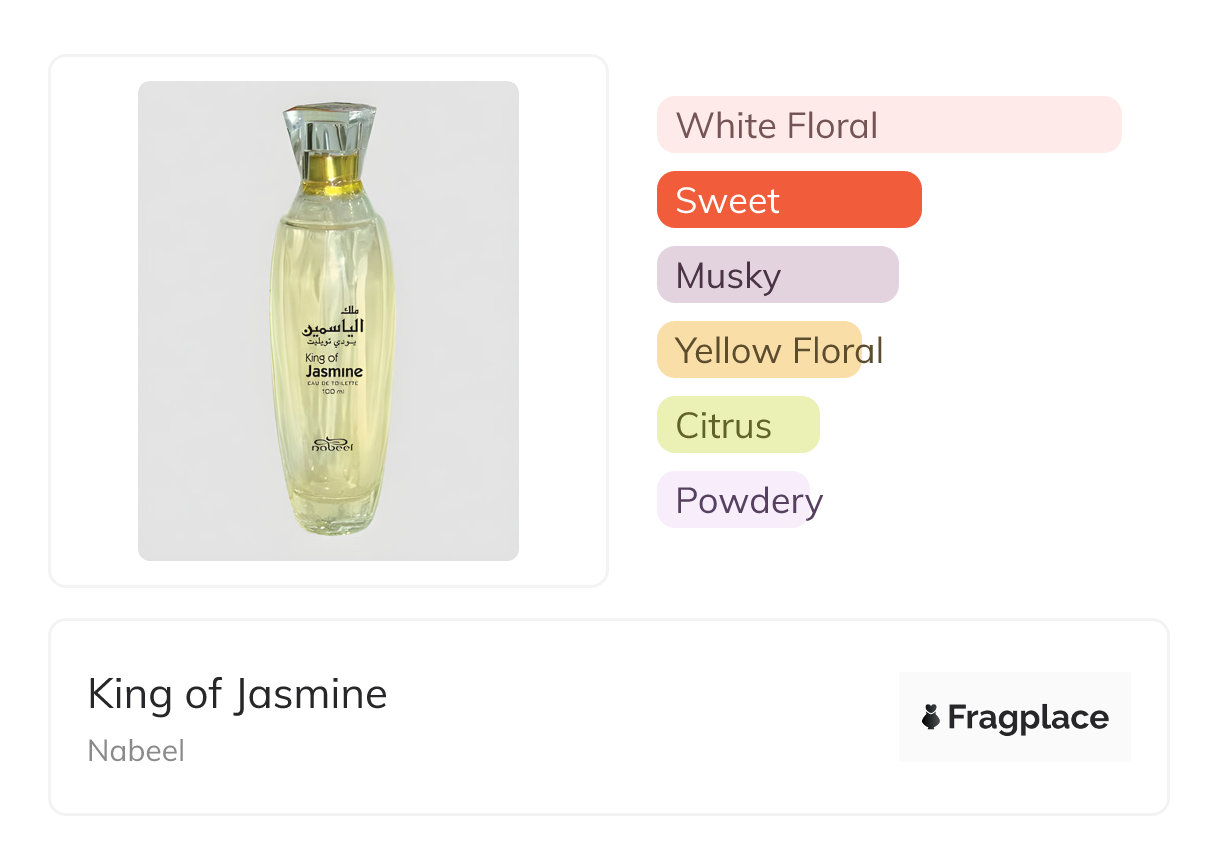Click the Musky accord bar
This screenshot has height=864, width=1218.
coord(777,275)
